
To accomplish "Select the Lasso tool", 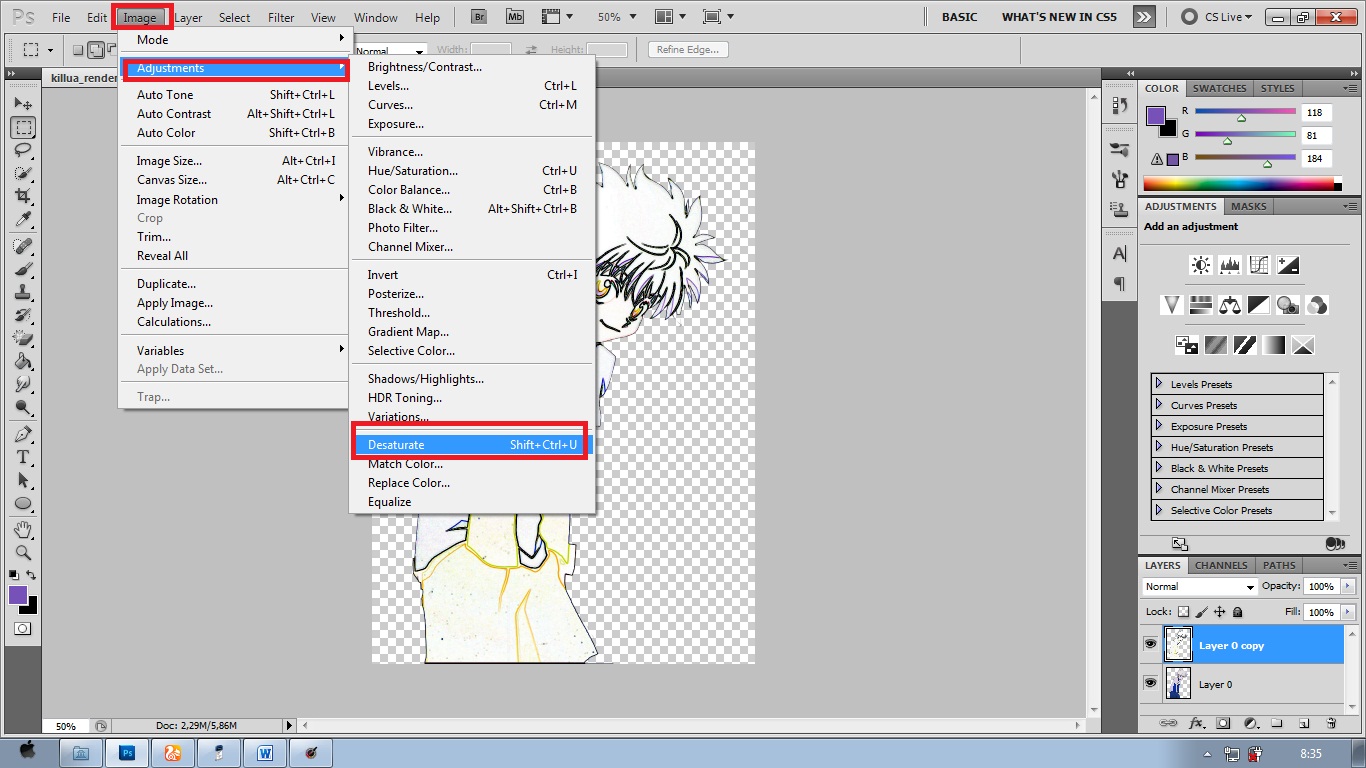I will (x=23, y=151).
